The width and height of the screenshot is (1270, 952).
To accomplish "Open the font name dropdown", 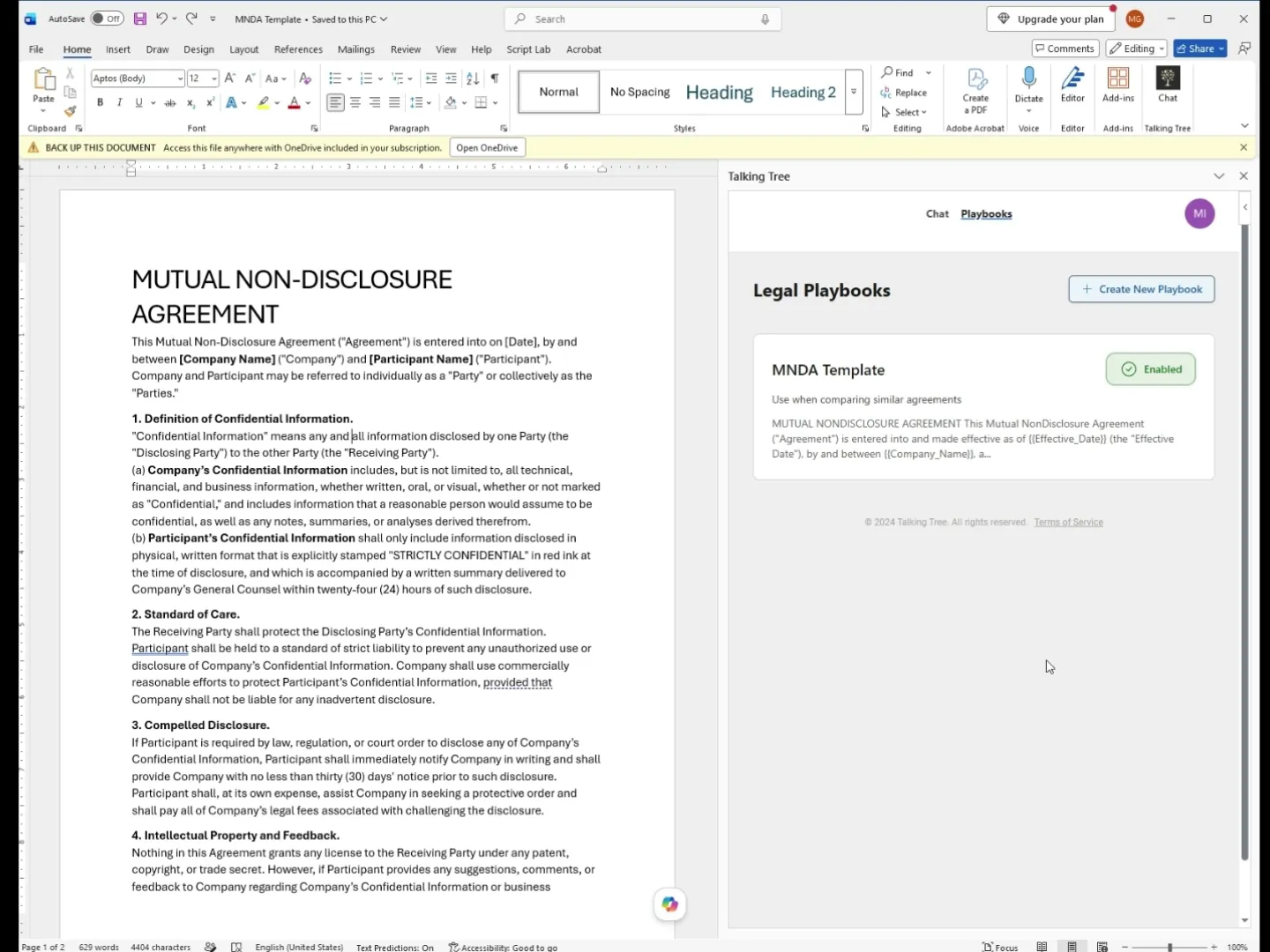I will 180,78.
